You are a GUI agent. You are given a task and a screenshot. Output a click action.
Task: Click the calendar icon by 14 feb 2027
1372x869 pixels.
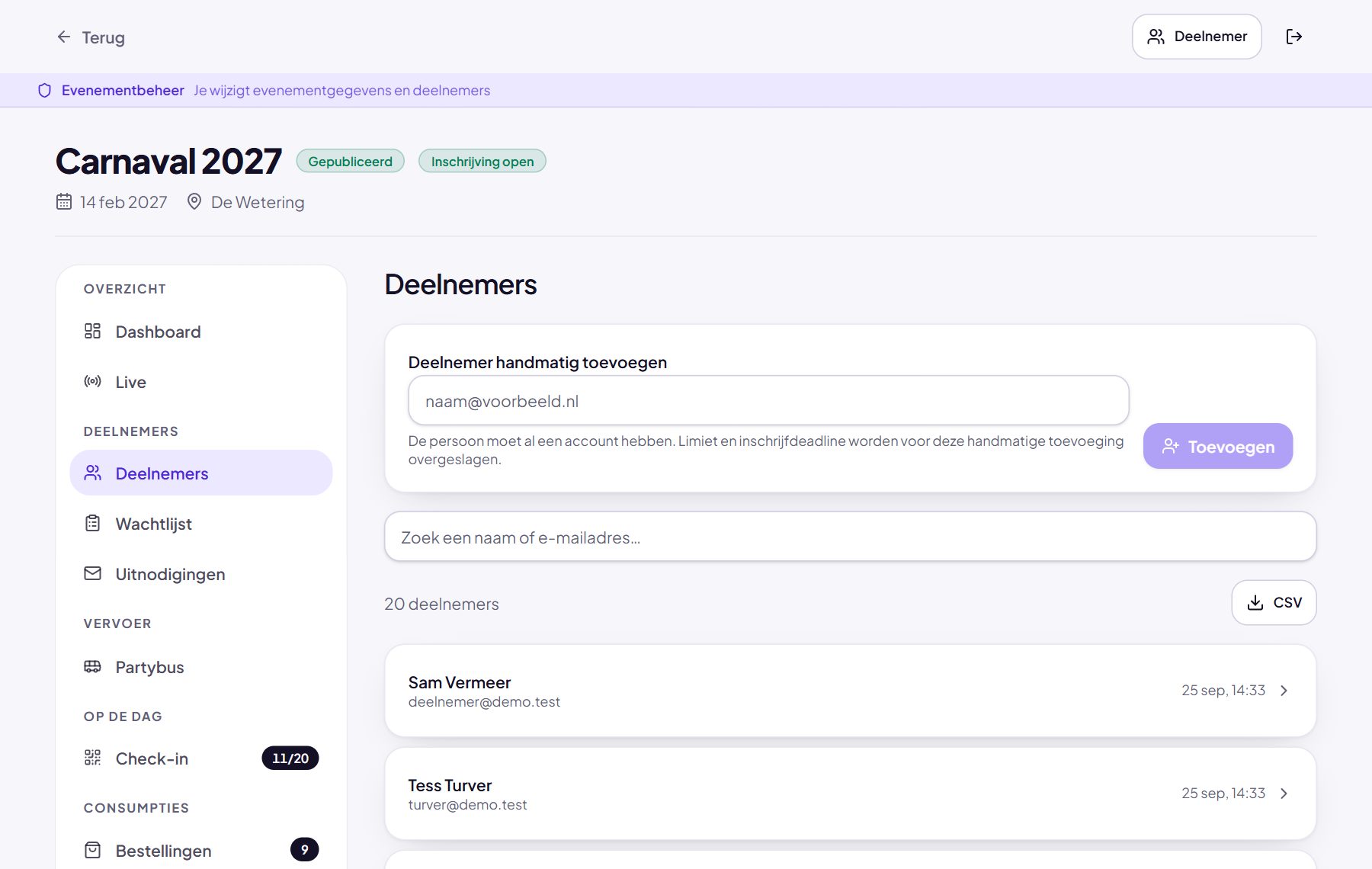click(x=64, y=201)
